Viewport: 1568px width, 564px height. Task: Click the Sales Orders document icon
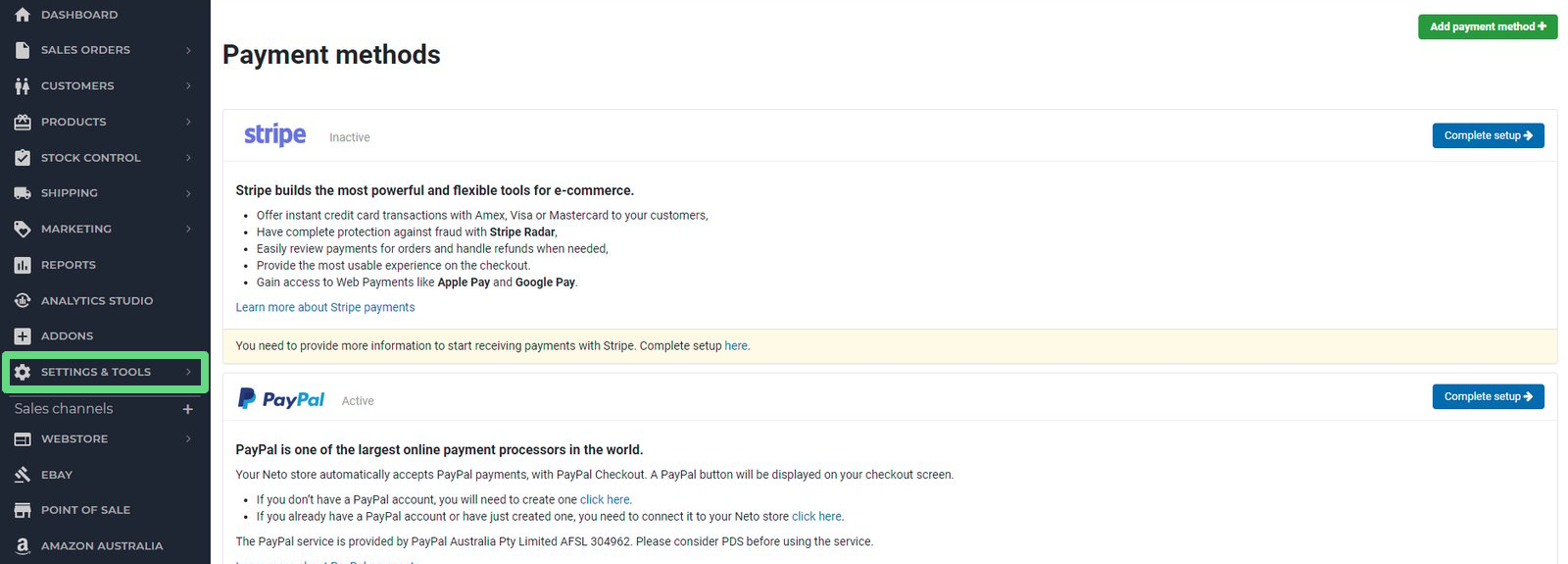pos(23,50)
